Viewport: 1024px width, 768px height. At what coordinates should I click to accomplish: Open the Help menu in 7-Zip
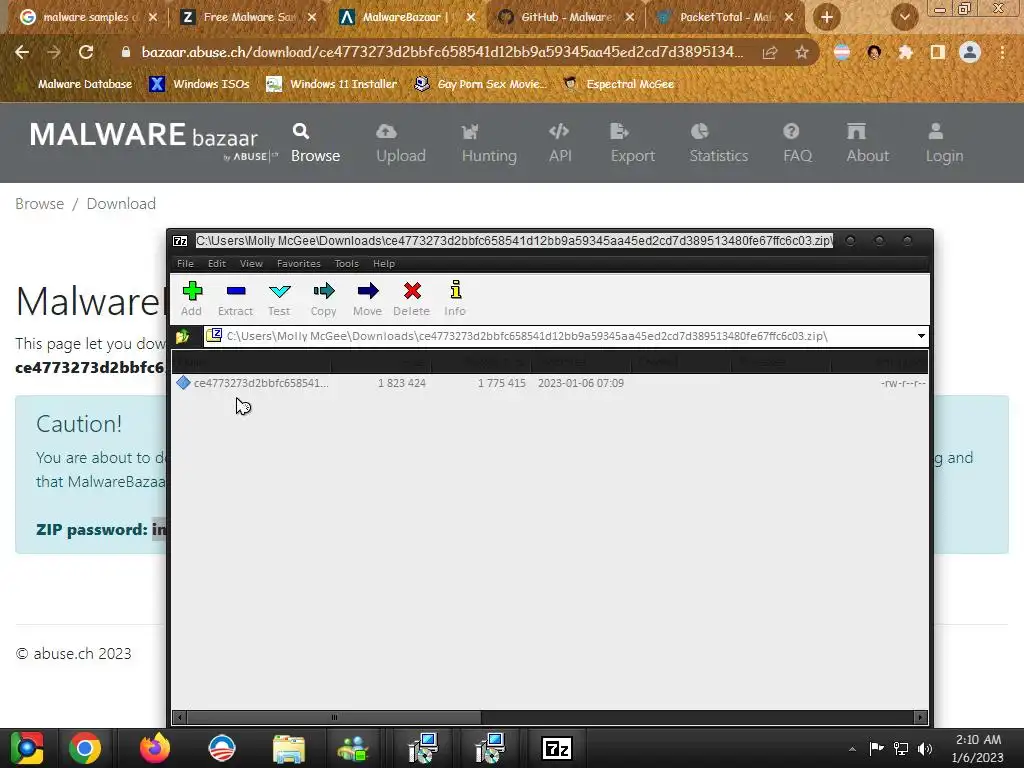click(384, 264)
